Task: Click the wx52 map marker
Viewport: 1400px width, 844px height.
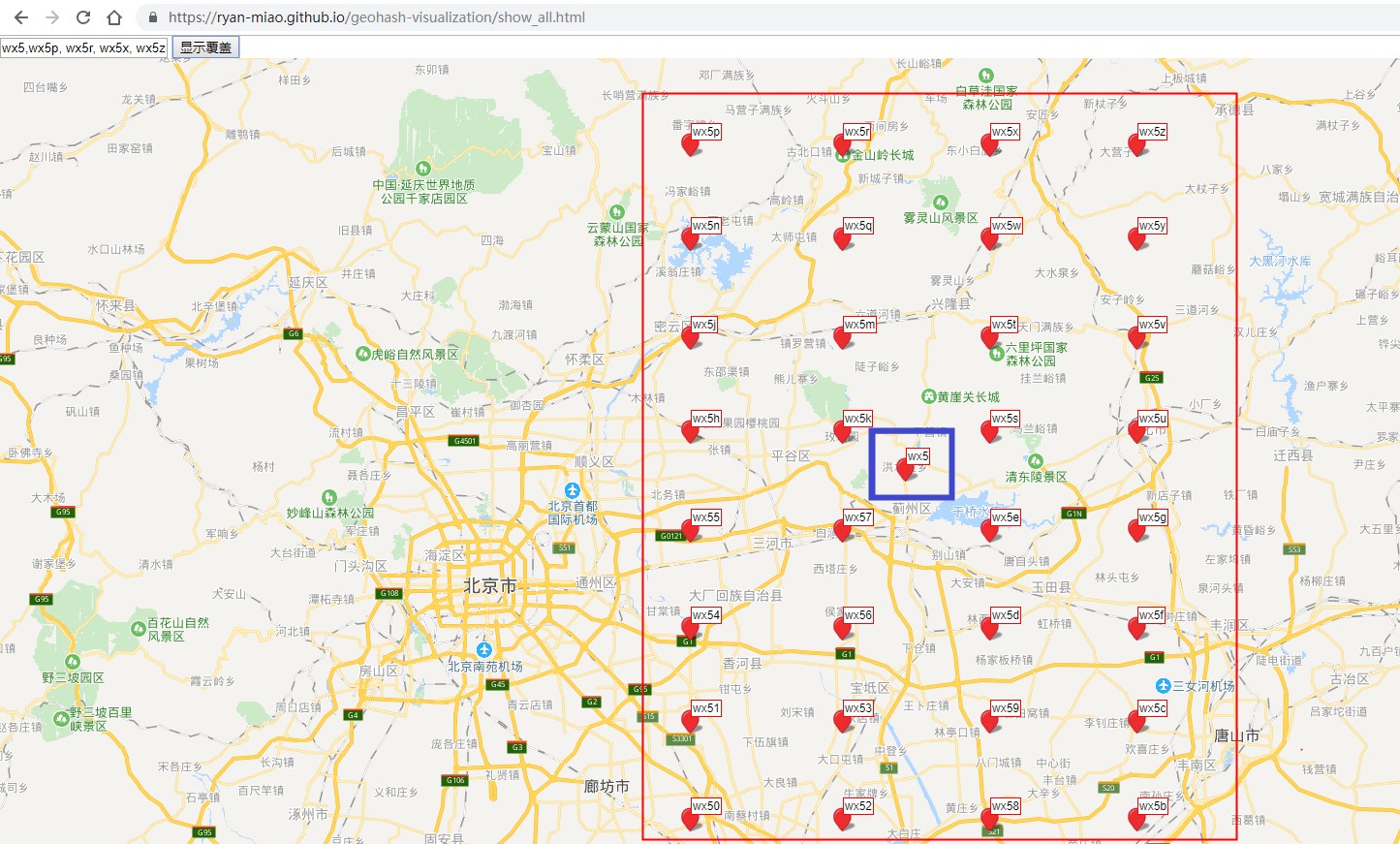Action: point(843,820)
